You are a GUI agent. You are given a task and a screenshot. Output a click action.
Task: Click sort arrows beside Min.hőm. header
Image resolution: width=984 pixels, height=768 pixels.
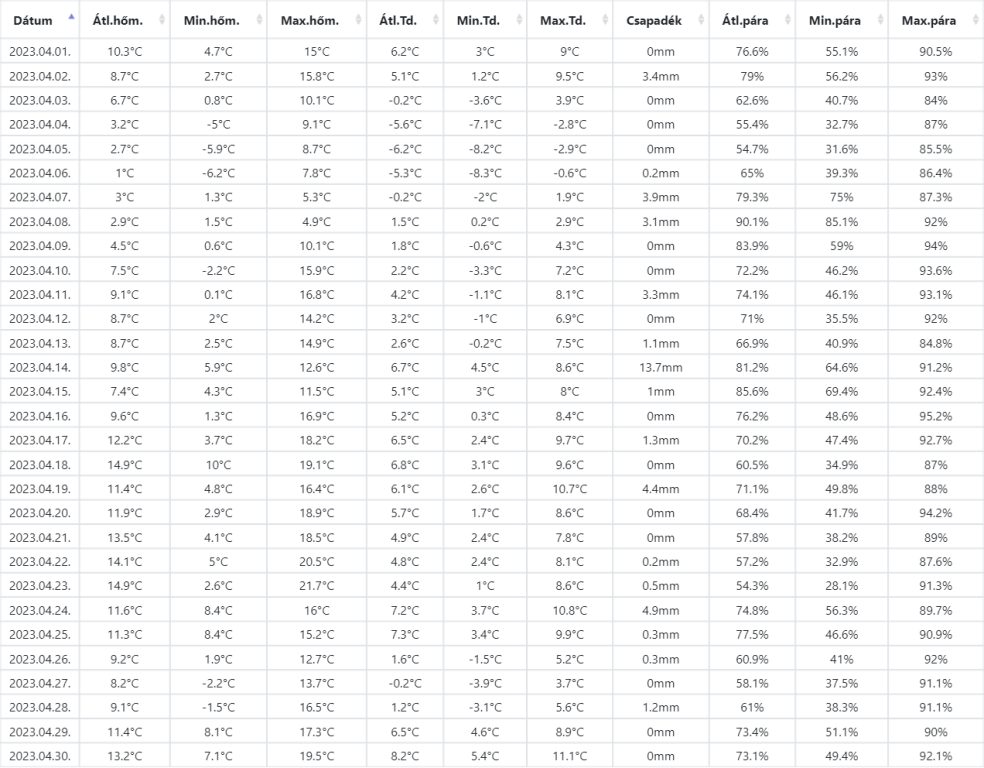tap(261, 20)
